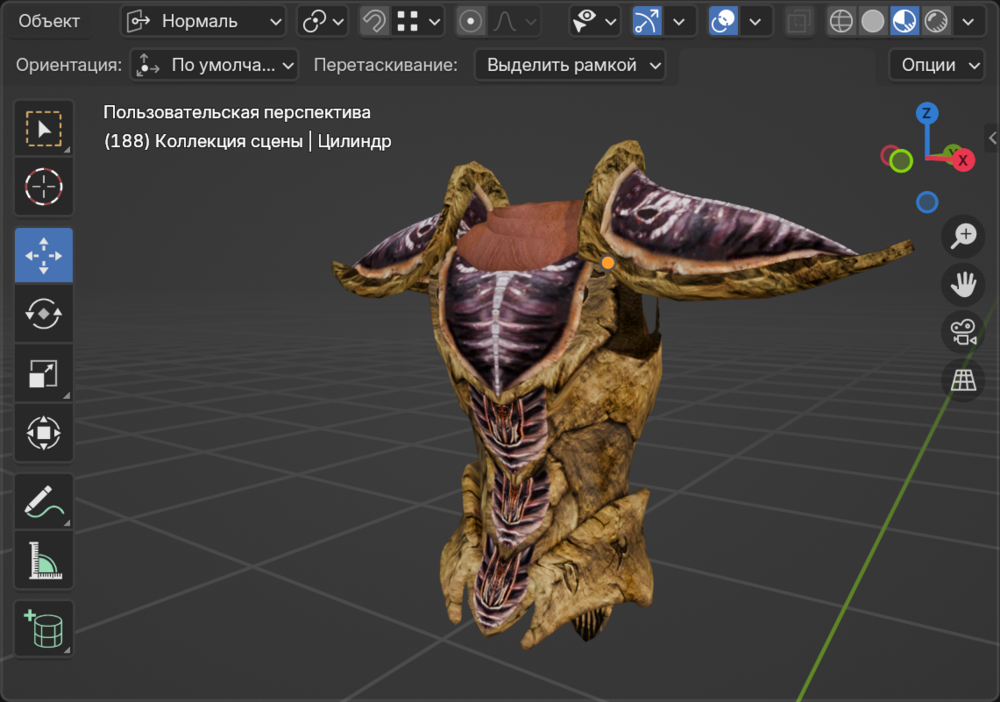Activate the 3D Cursor tool
Viewport: 1000px width, 702px height.
[x=43, y=186]
